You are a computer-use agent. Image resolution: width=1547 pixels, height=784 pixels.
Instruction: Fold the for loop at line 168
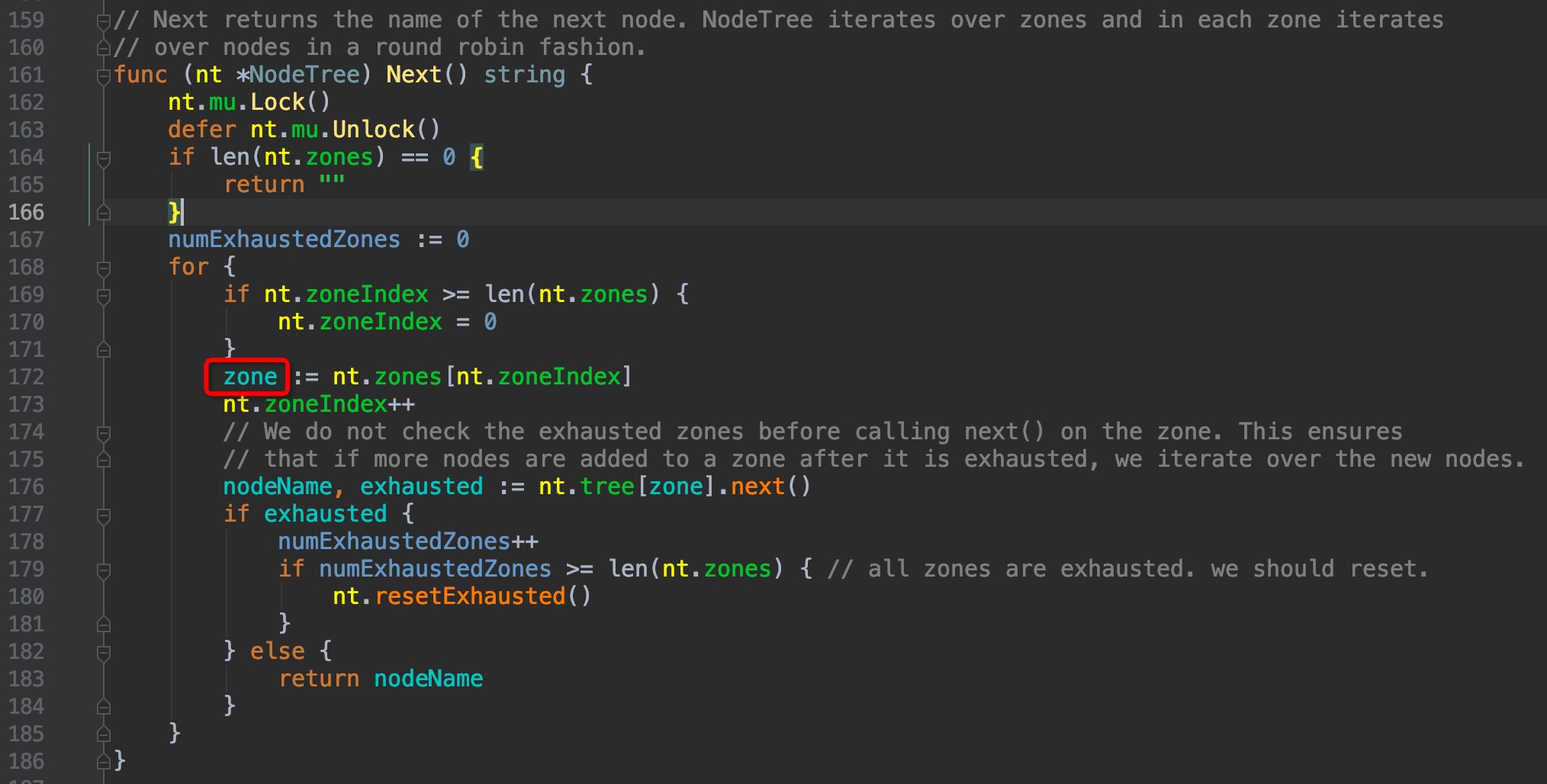pos(104,268)
